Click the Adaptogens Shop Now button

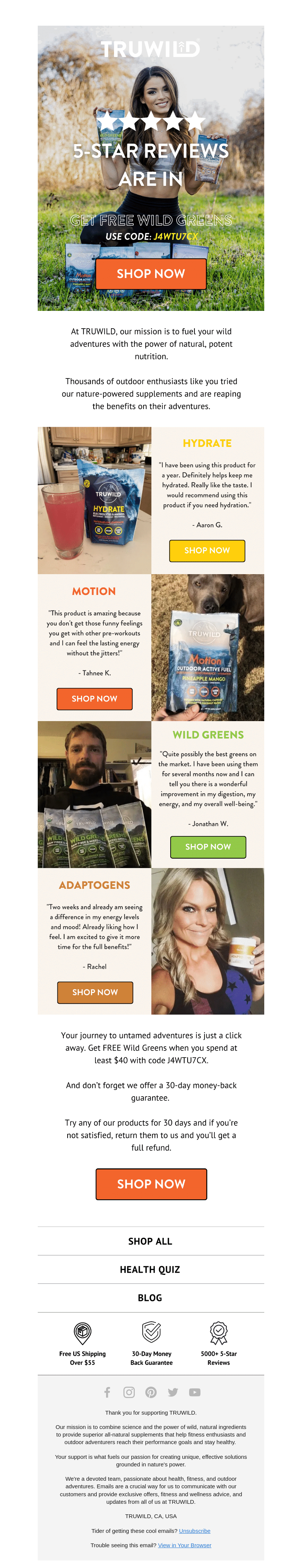[95, 992]
